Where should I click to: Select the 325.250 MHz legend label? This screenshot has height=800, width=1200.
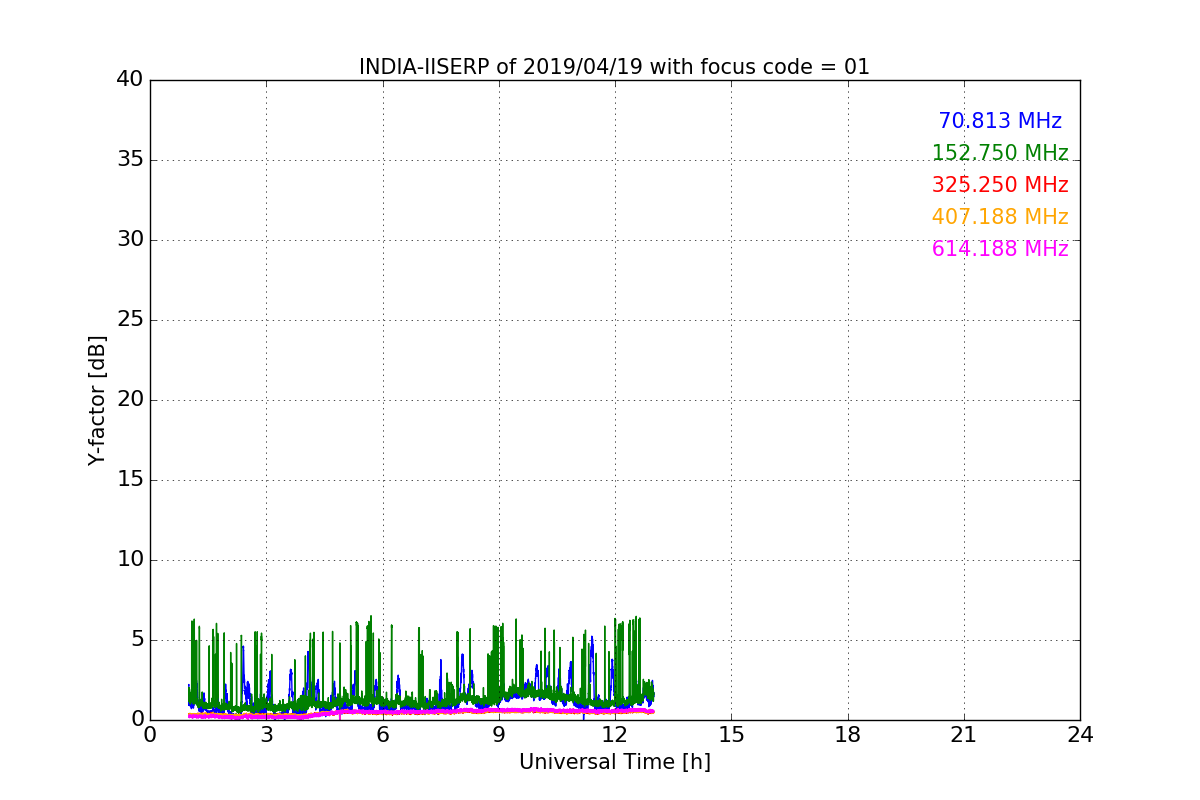point(1000,185)
